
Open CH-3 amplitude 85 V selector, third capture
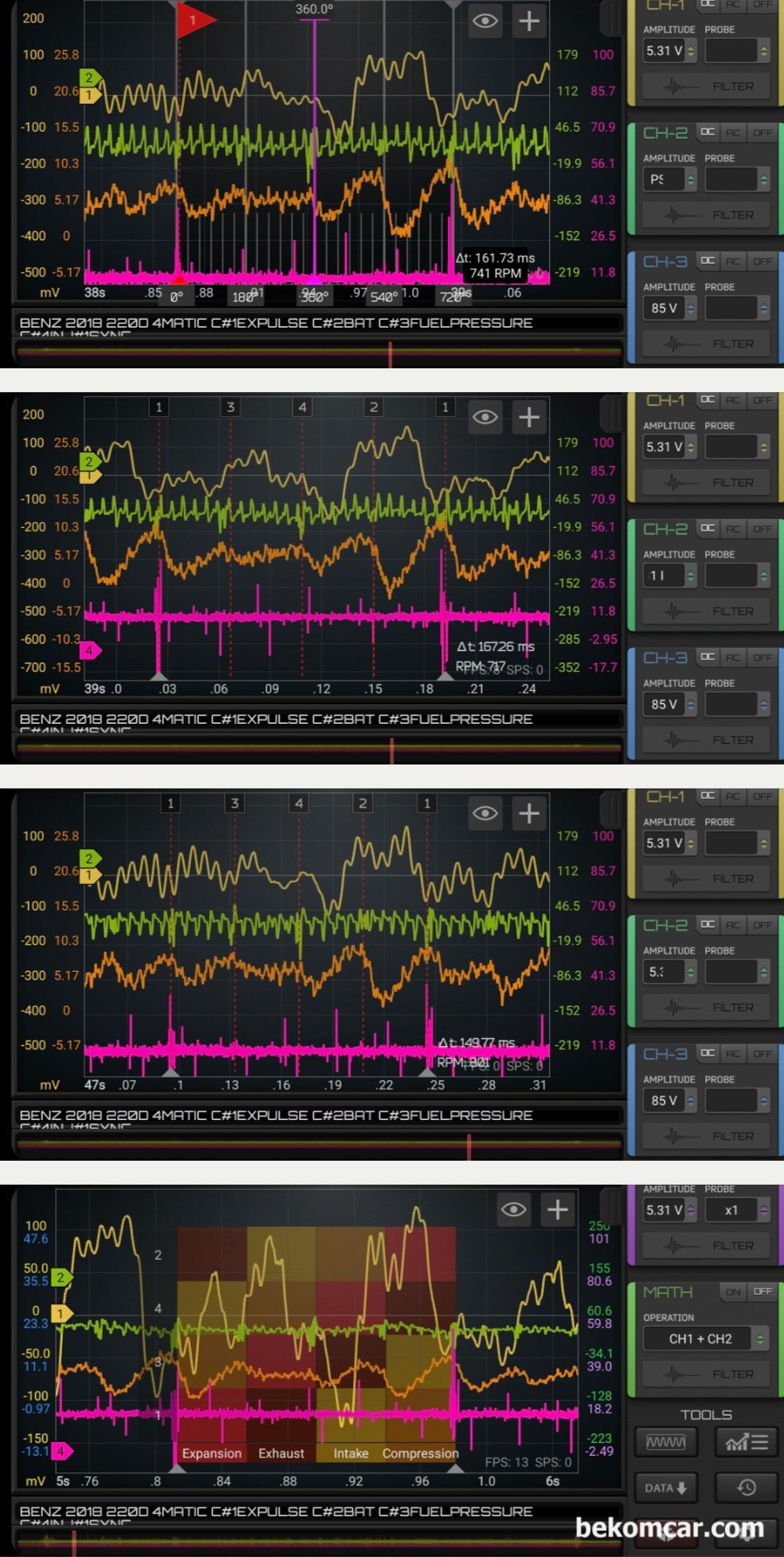point(670,1101)
